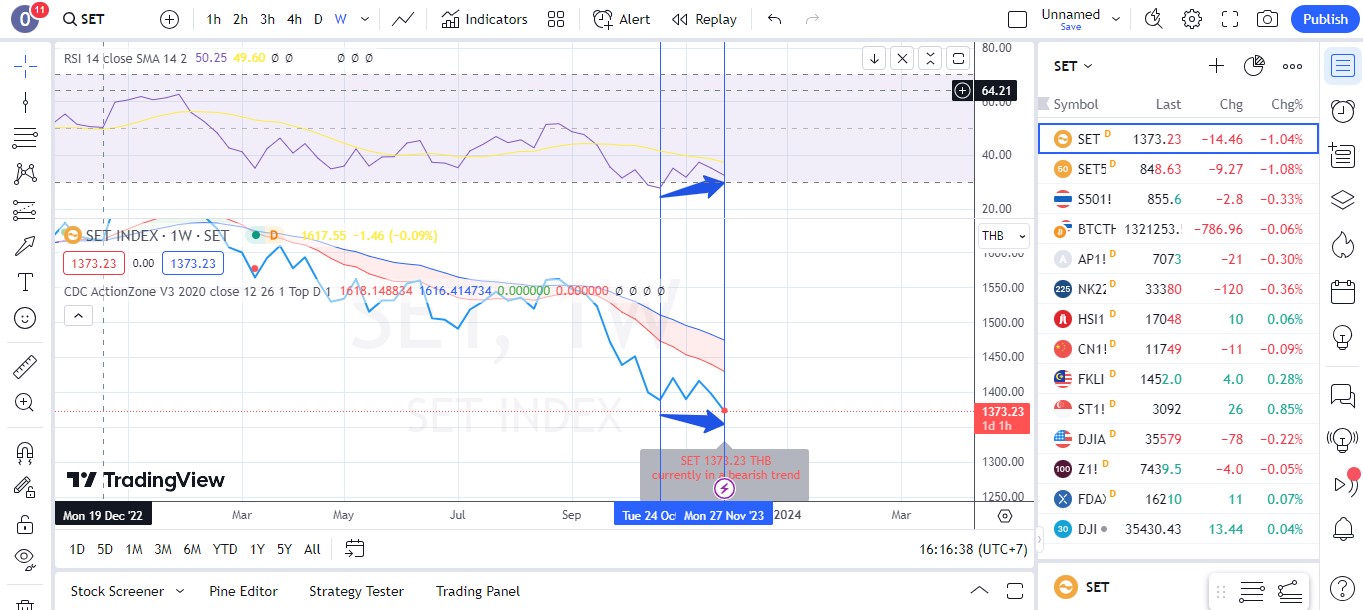This screenshot has width=1363, height=610.
Task: Redo the chart action
Action: pos(813,19)
